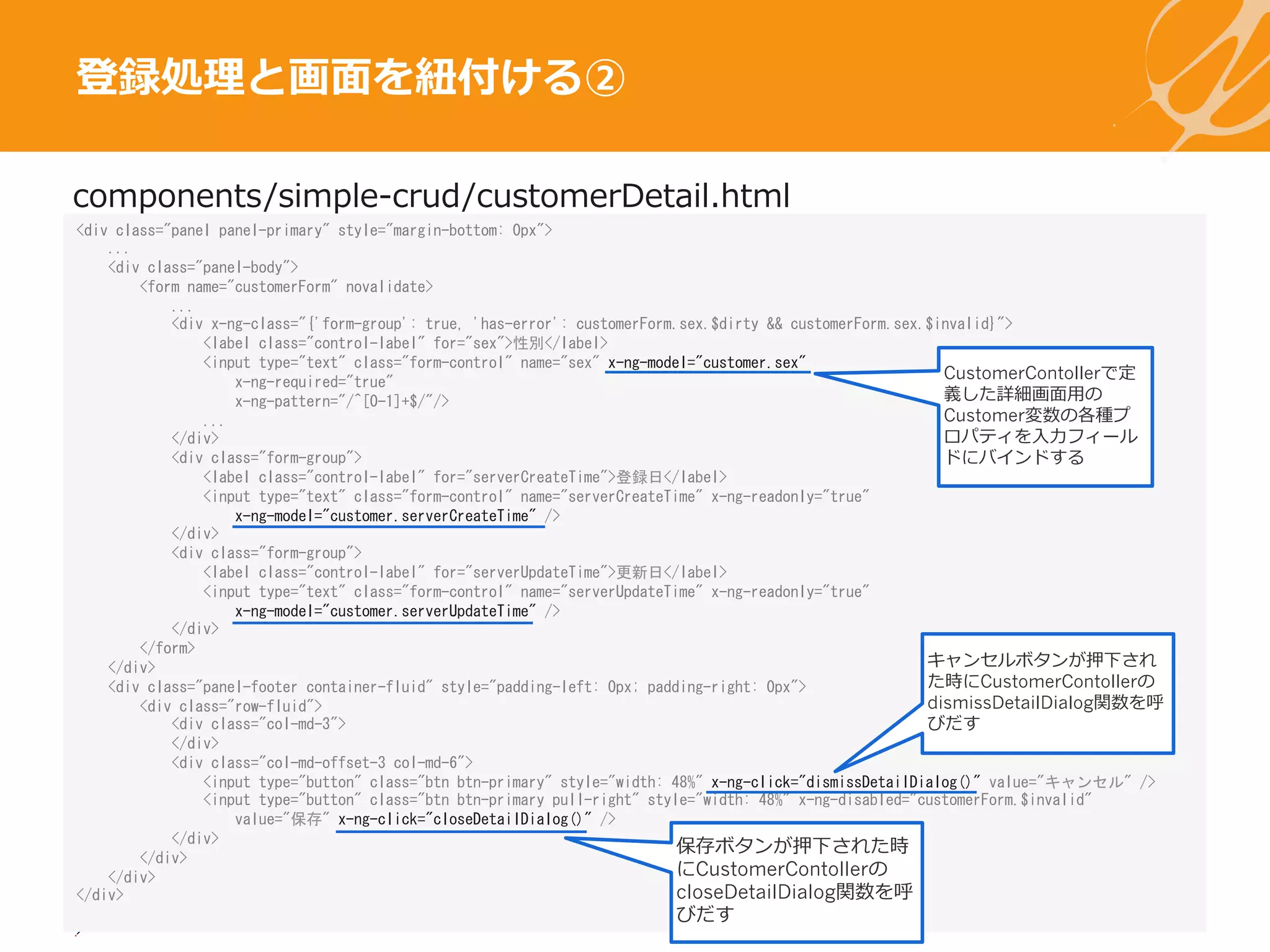Click the underlined customer.serverCreateTime model binding
Screen dimensions: 1270x952
(385, 516)
